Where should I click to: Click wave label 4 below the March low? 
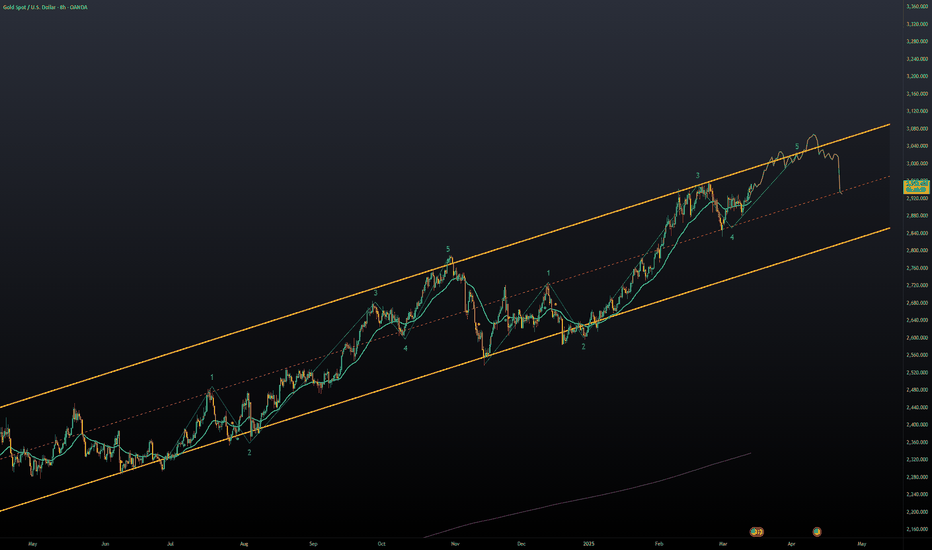[x=732, y=237]
